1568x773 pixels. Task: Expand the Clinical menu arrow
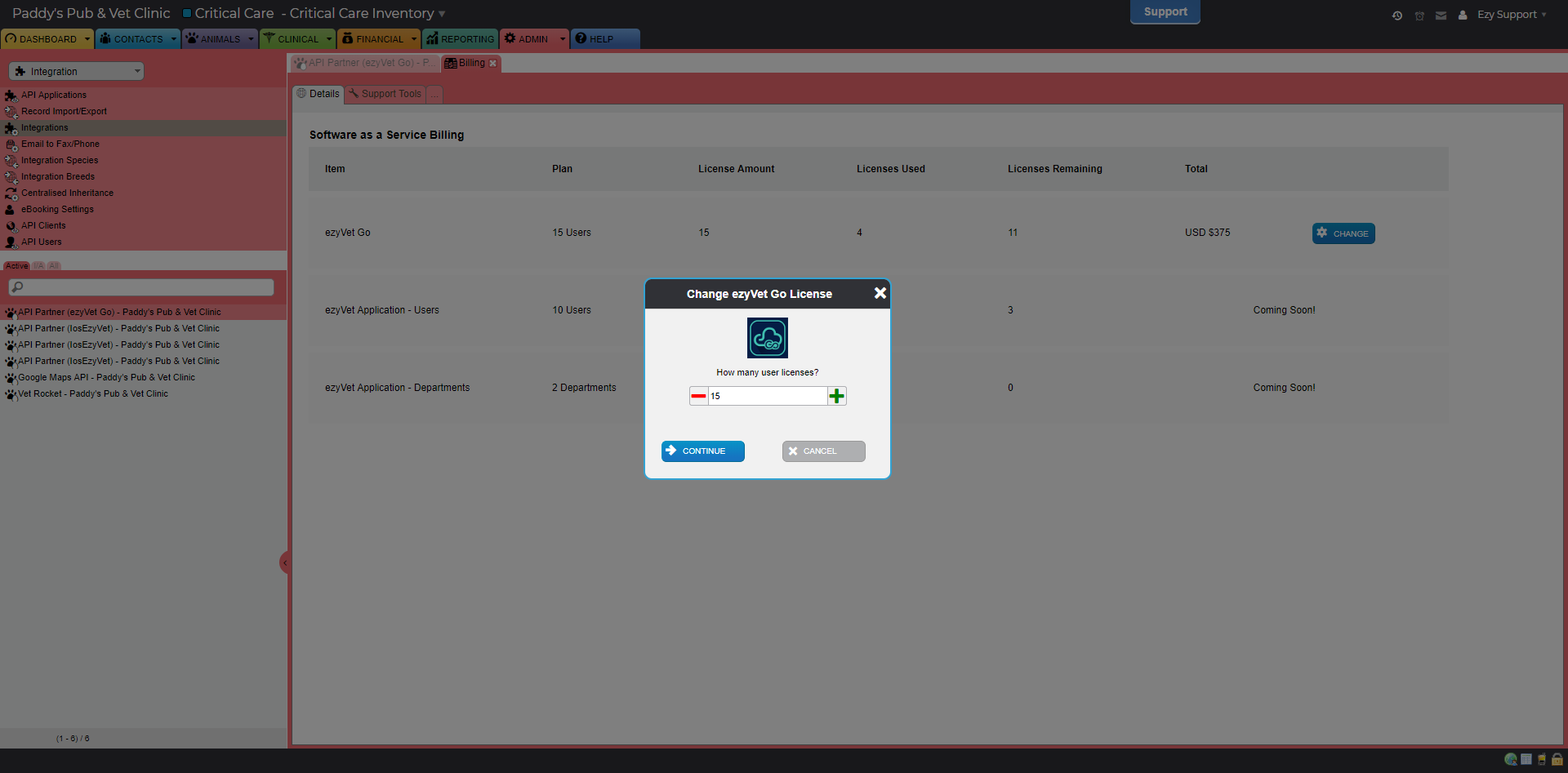[x=329, y=39]
